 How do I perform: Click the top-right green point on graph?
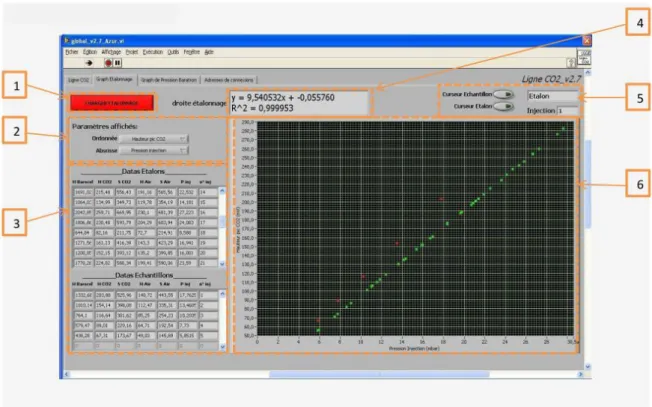(x=564, y=128)
